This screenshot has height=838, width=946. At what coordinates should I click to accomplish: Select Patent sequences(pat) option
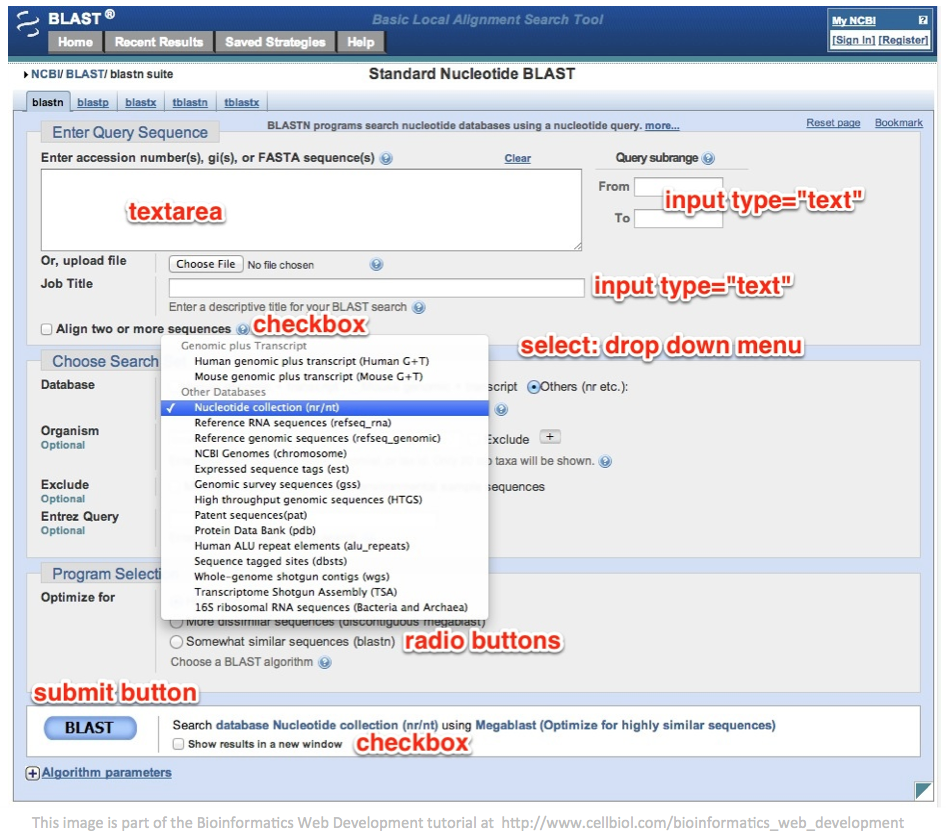325,515
